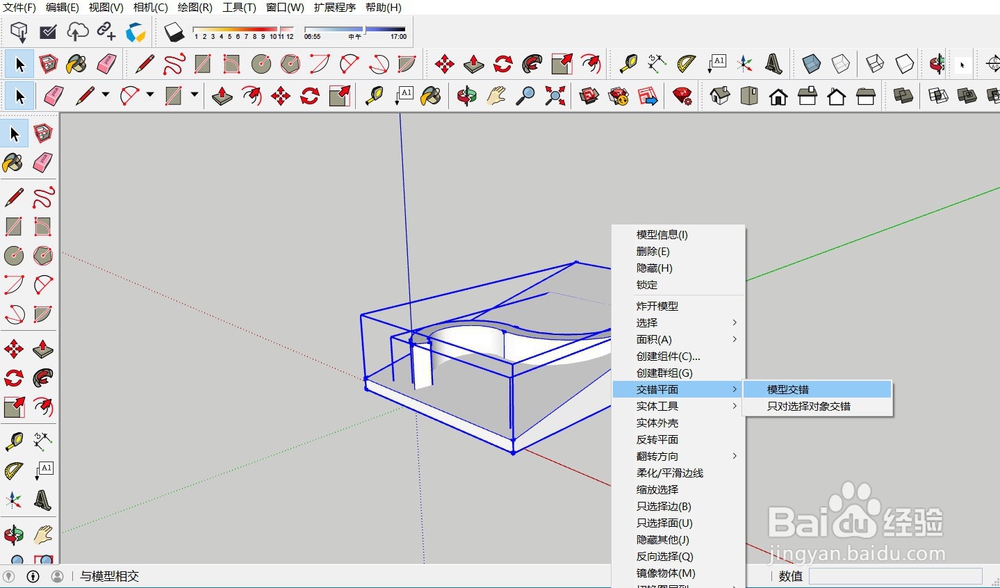Switch to Iso view house icon
Viewport: 1000px width, 588px height.
pyautogui.click(x=719, y=96)
